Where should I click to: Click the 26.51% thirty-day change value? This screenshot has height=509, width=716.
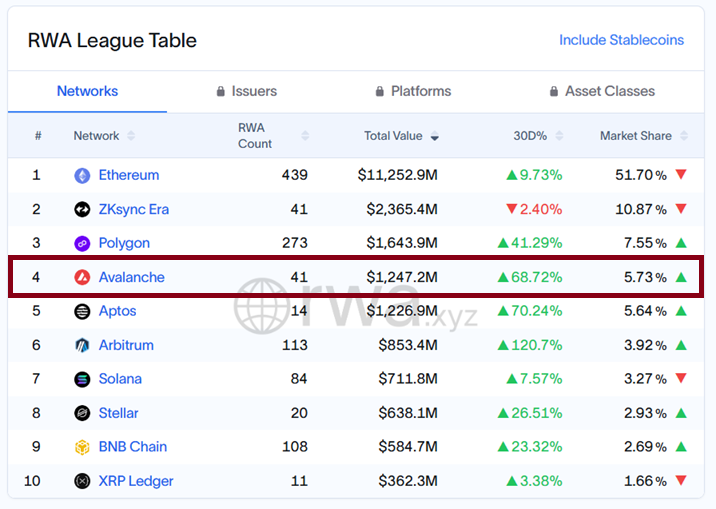pyautogui.click(x=537, y=413)
